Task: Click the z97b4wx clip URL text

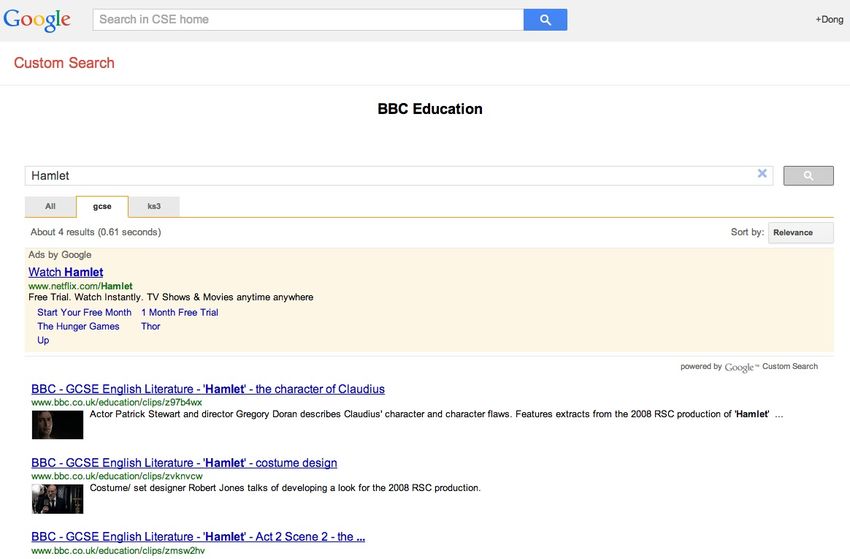Action: [117, 402]
